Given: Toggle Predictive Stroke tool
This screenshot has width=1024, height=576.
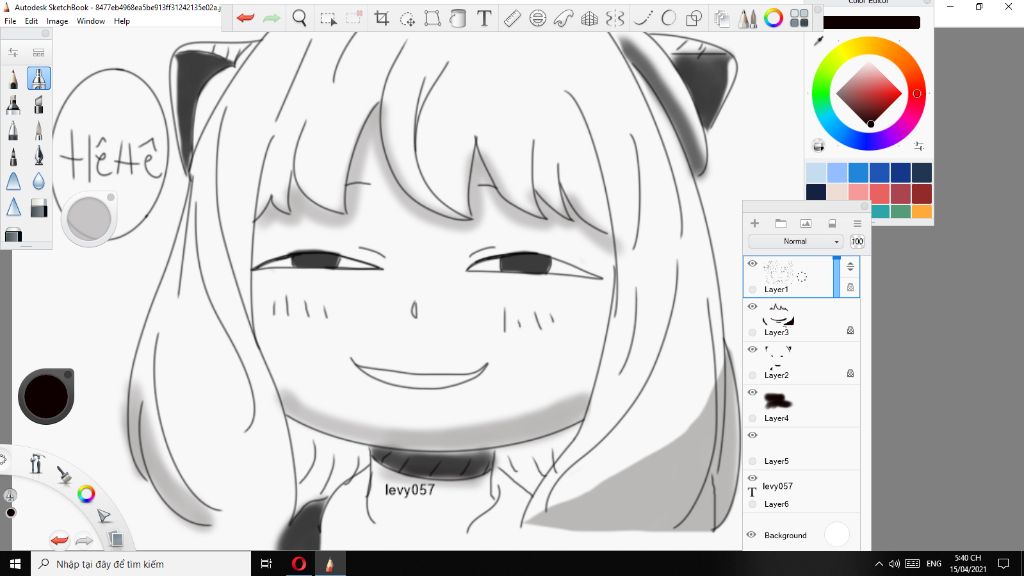Looking at the screenshot, I should (668, 18).
